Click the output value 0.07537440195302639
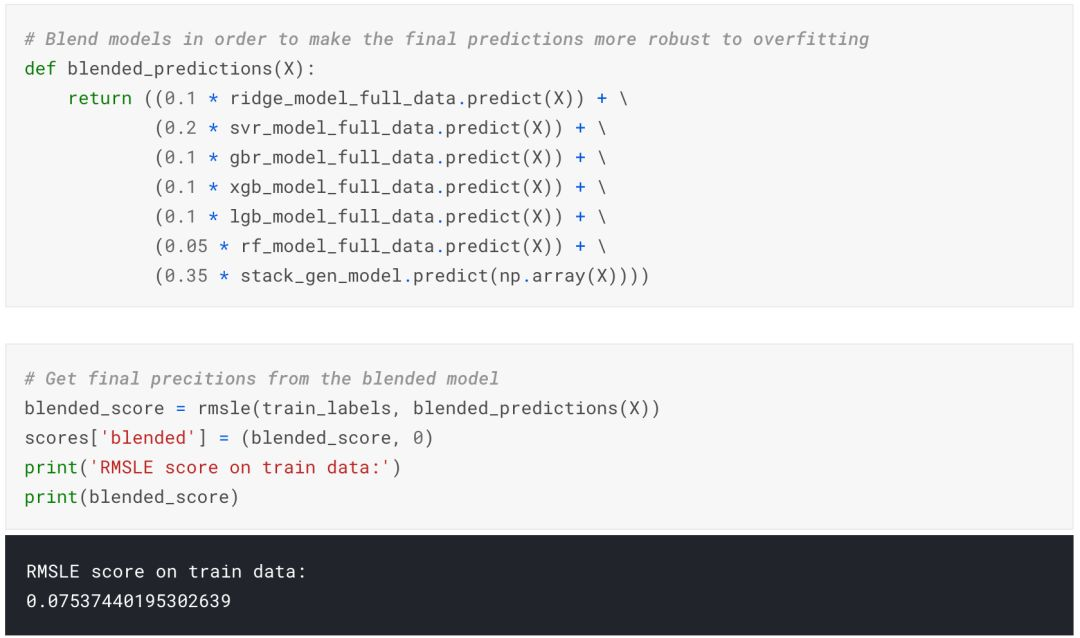Image resolution: width=1080 pixels, height=638 pixels. click(129, 601)
